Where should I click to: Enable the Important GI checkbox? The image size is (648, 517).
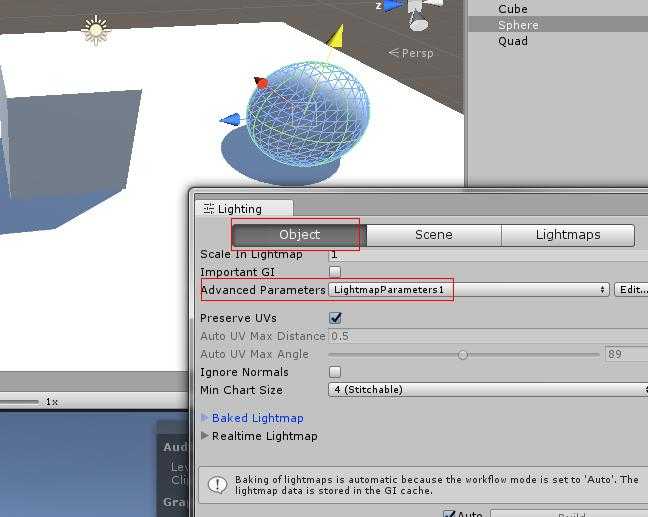pos(335,272)
